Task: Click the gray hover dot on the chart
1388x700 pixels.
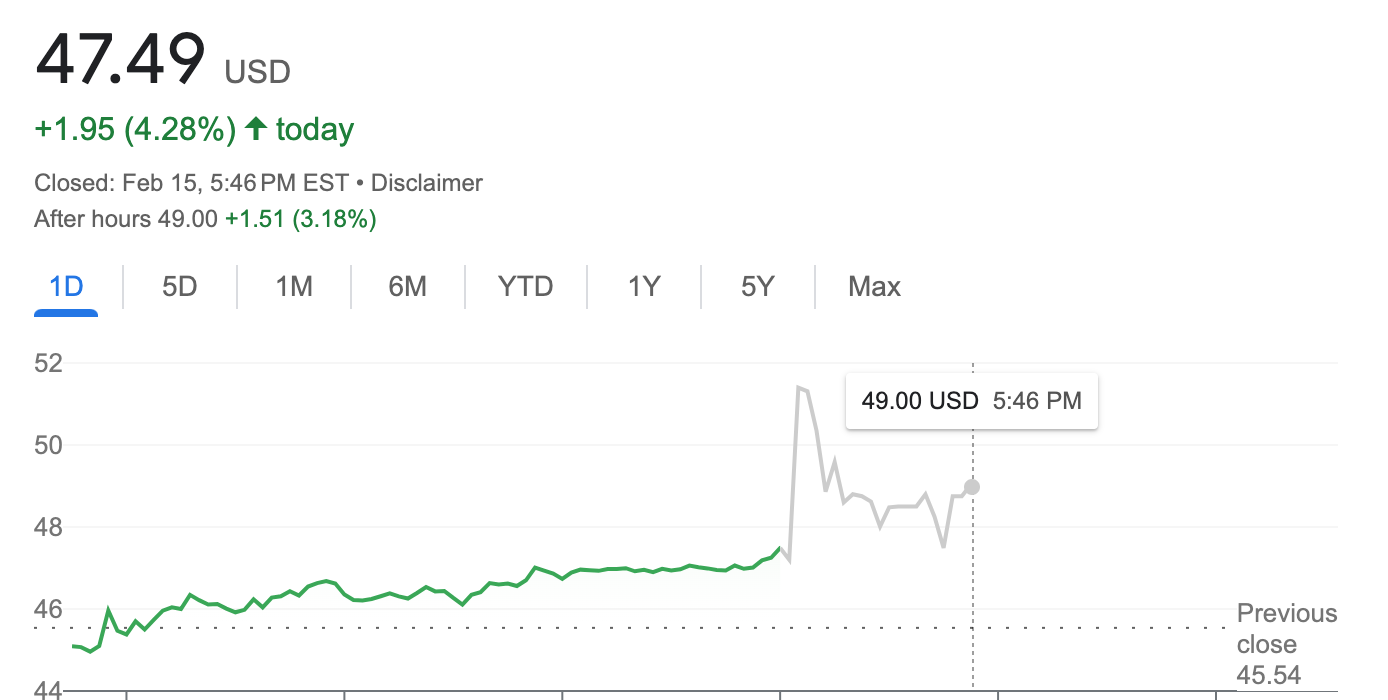Action: click(972, 487)
